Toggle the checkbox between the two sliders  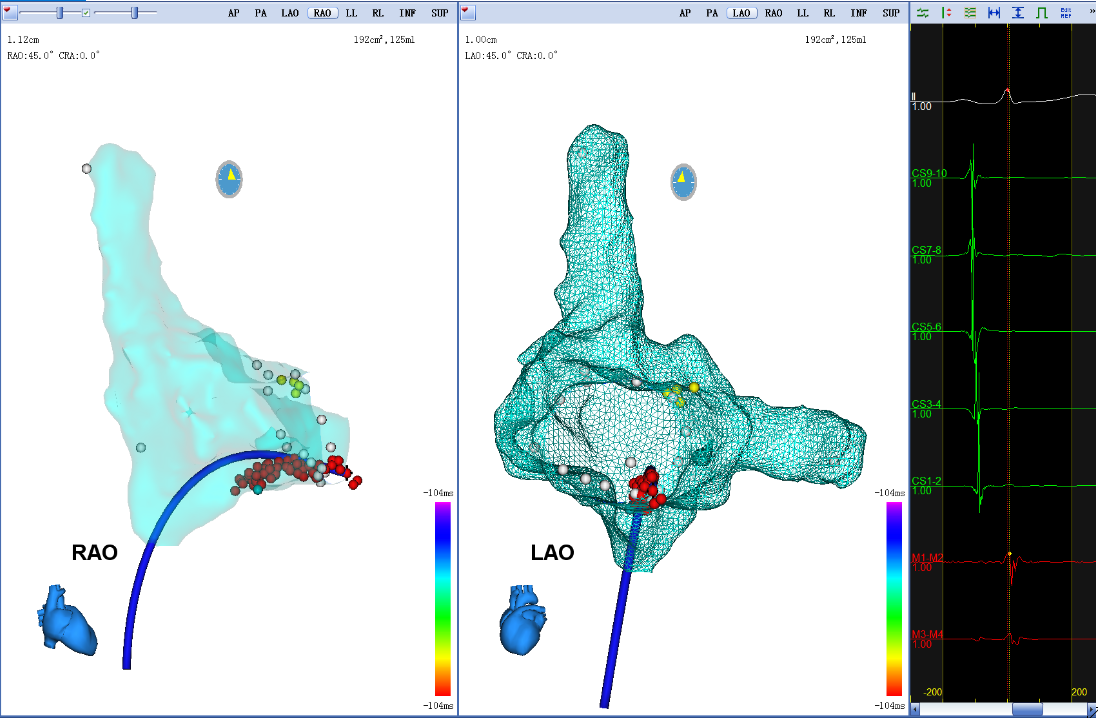tap(86, 12)
